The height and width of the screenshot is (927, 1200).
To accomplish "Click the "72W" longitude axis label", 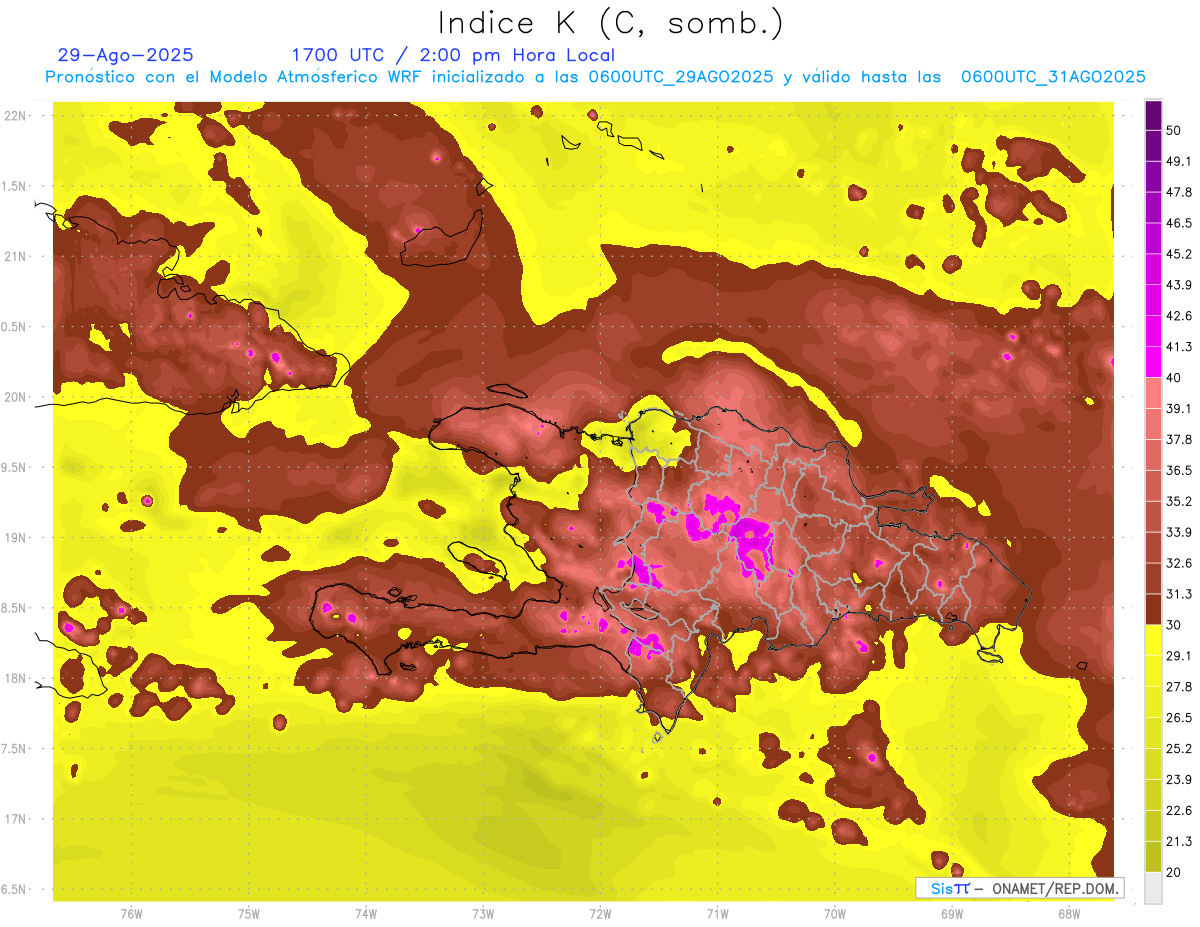I will (600, 914).
